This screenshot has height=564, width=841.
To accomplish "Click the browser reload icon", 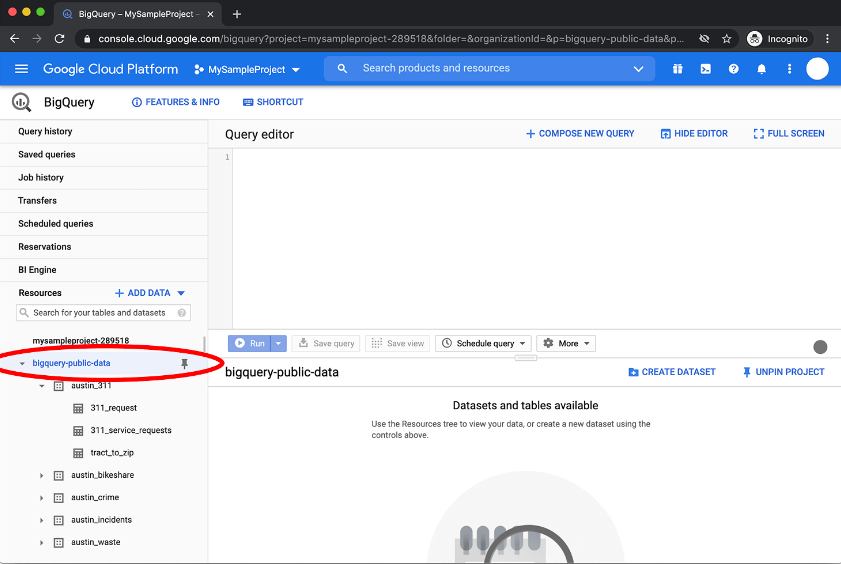I will [x=60, y=39].
